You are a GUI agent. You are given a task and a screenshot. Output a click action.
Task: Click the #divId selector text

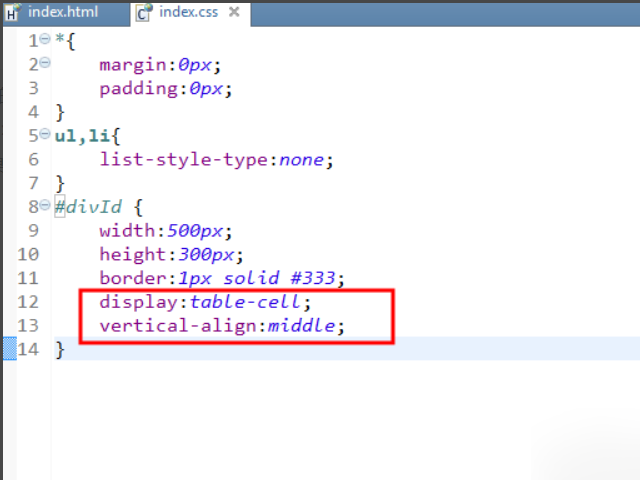click(89, 207)
